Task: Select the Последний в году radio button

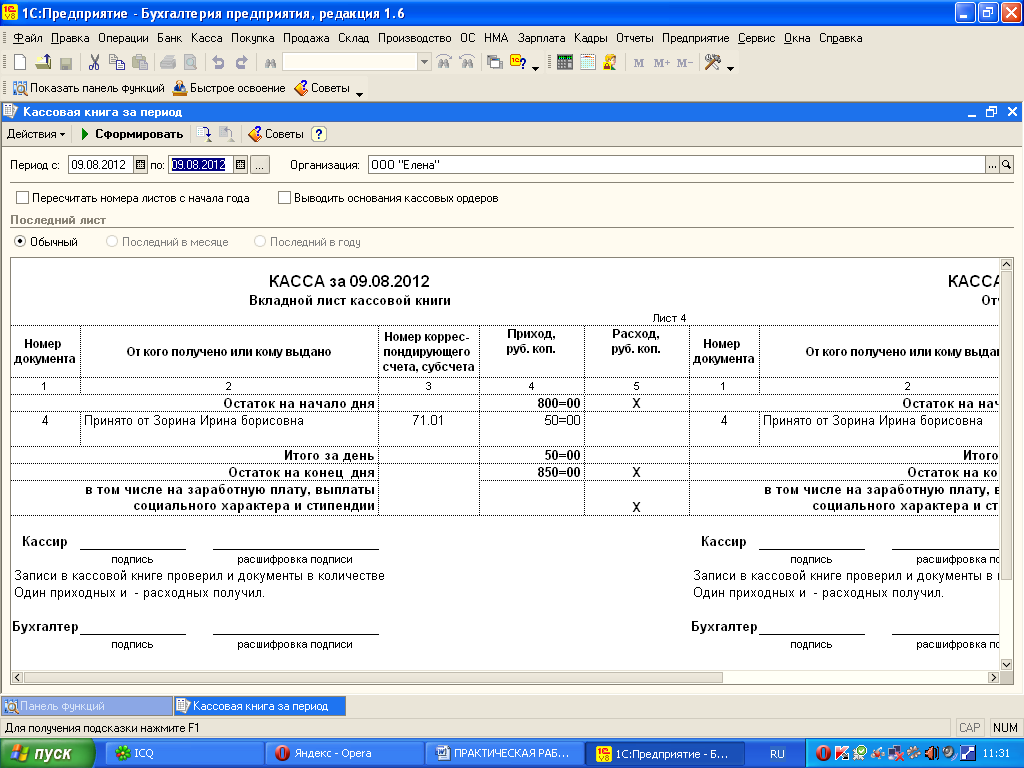Action: pos(259,242)
